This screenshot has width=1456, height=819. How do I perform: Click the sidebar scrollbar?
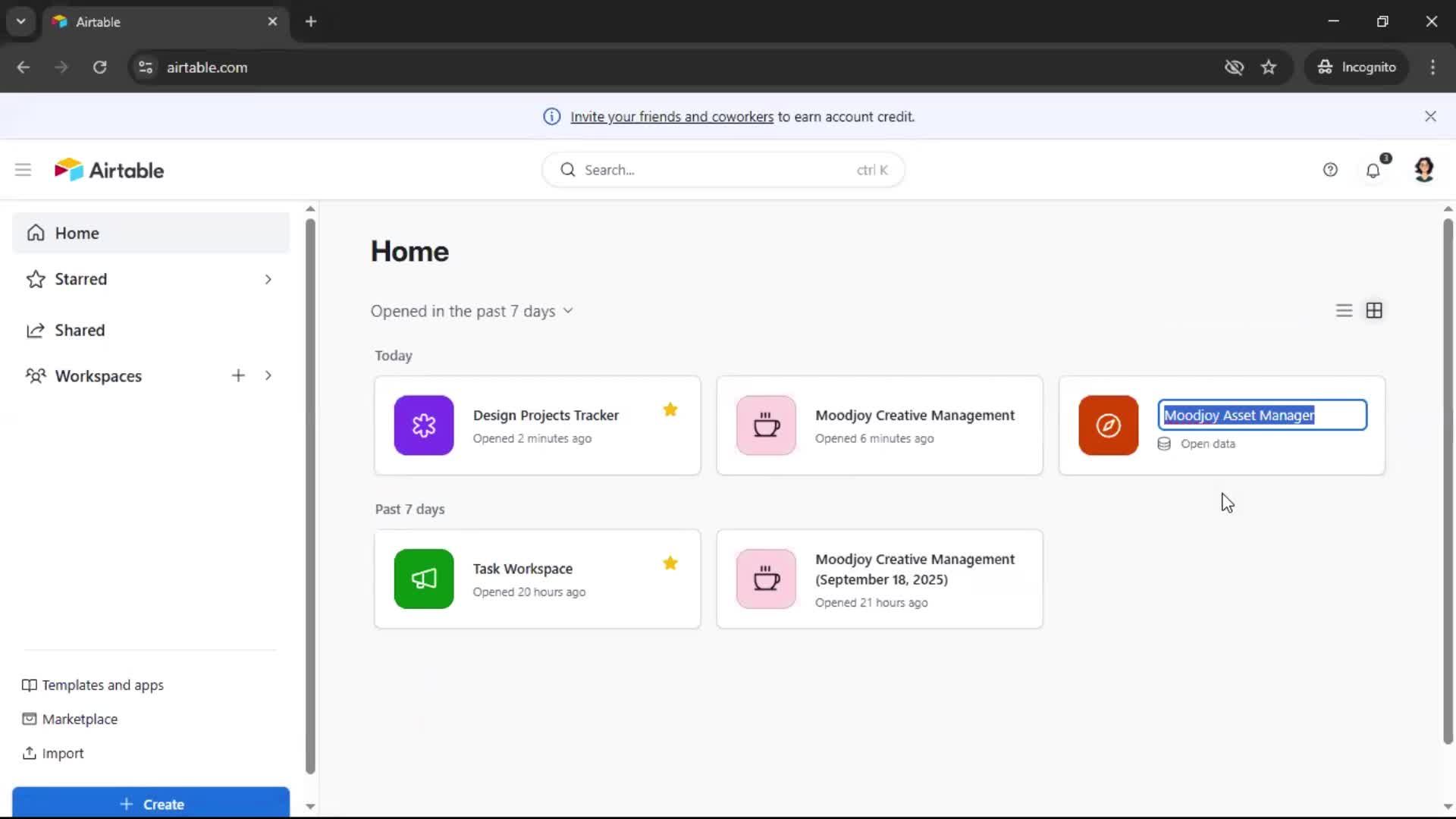pyautogui.click(x=310, y=497)
